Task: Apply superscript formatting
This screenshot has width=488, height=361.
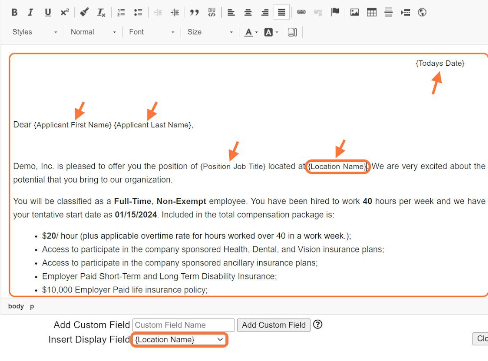Action: click(64, 13)
